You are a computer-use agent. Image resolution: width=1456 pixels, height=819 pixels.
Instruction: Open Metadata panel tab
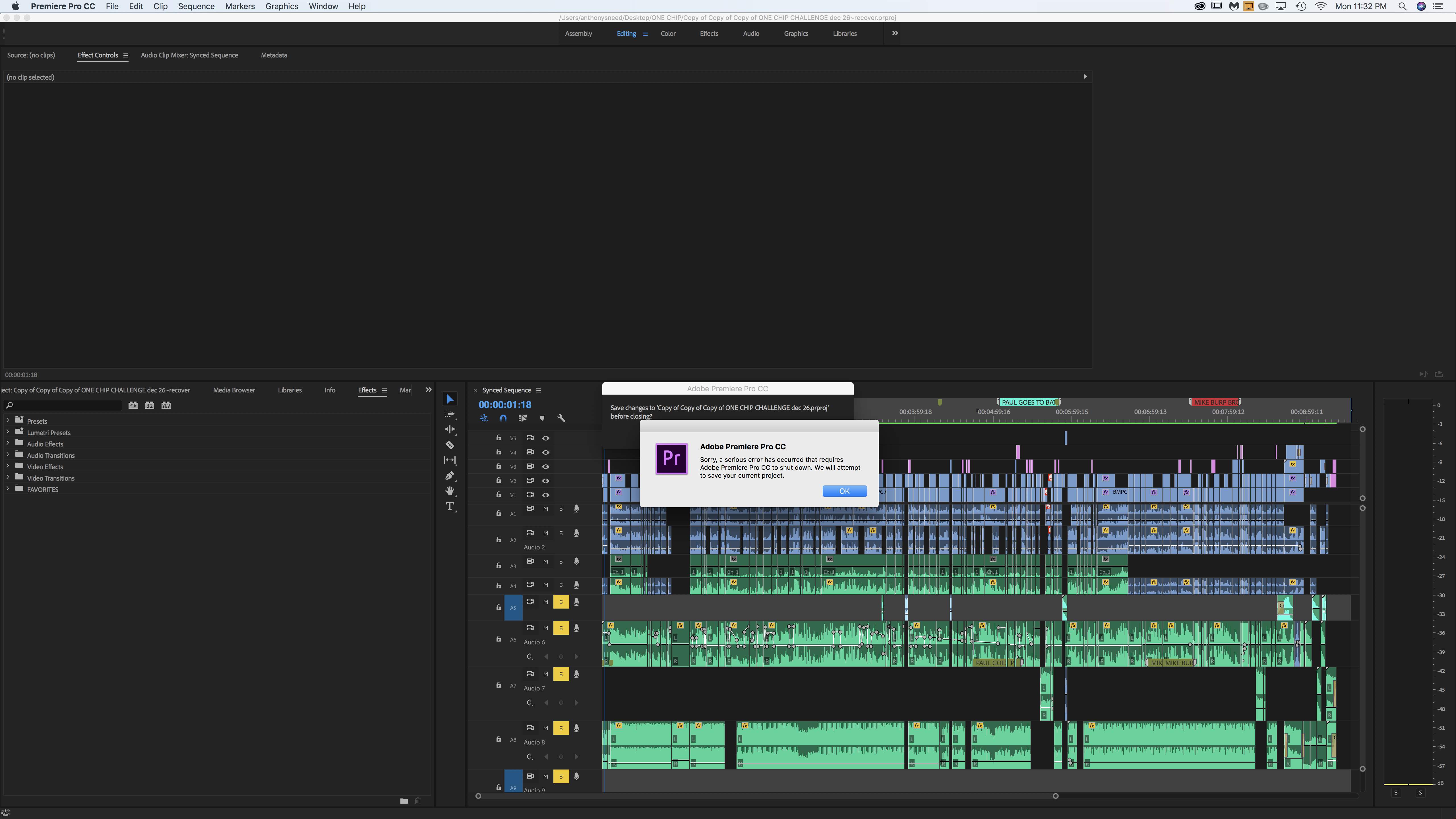pos(274,55)
